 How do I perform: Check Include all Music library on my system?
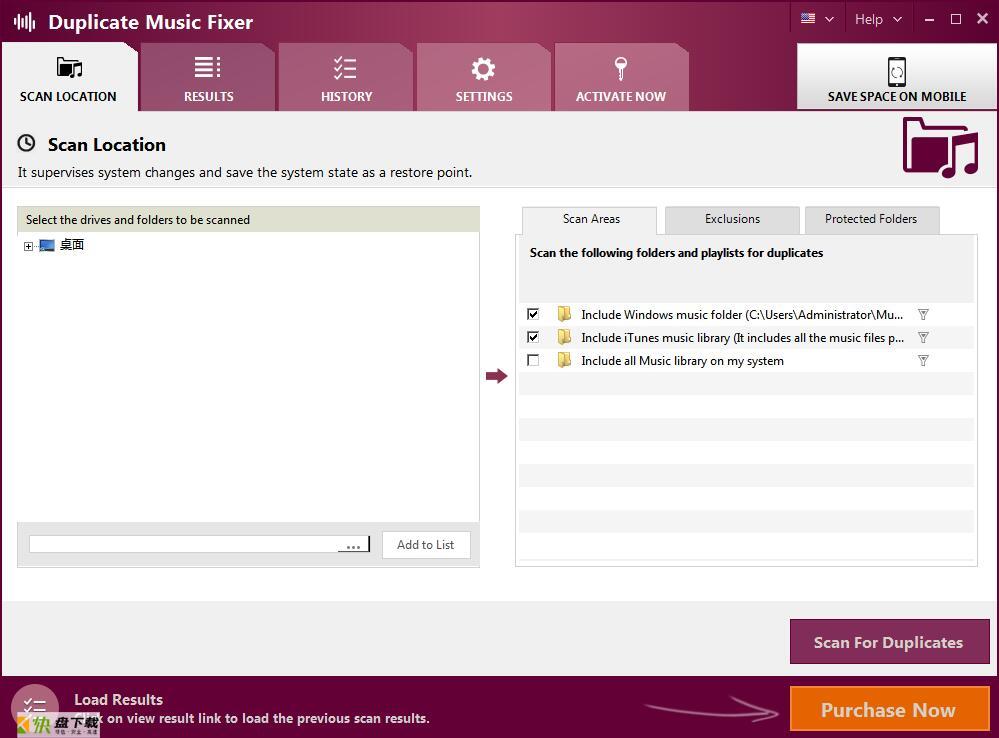533,361
